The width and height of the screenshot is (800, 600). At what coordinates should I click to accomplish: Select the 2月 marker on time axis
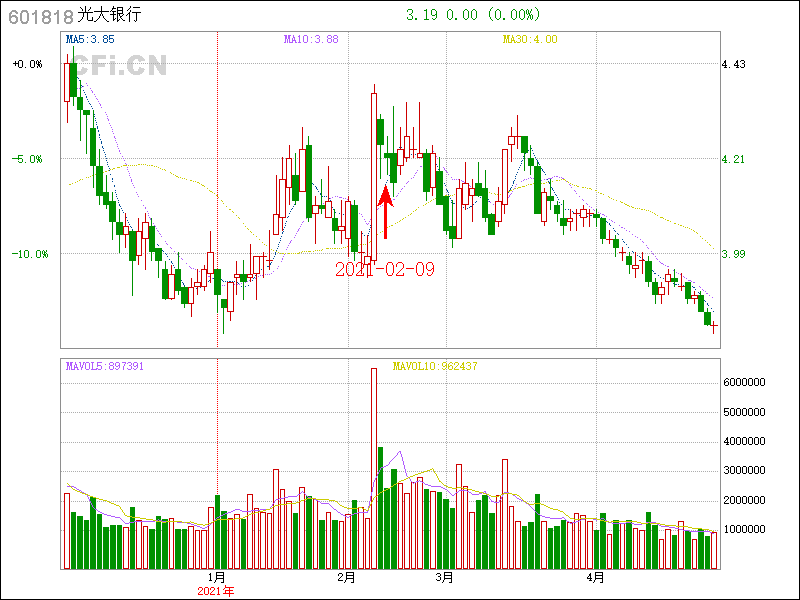tap(346, 578)
